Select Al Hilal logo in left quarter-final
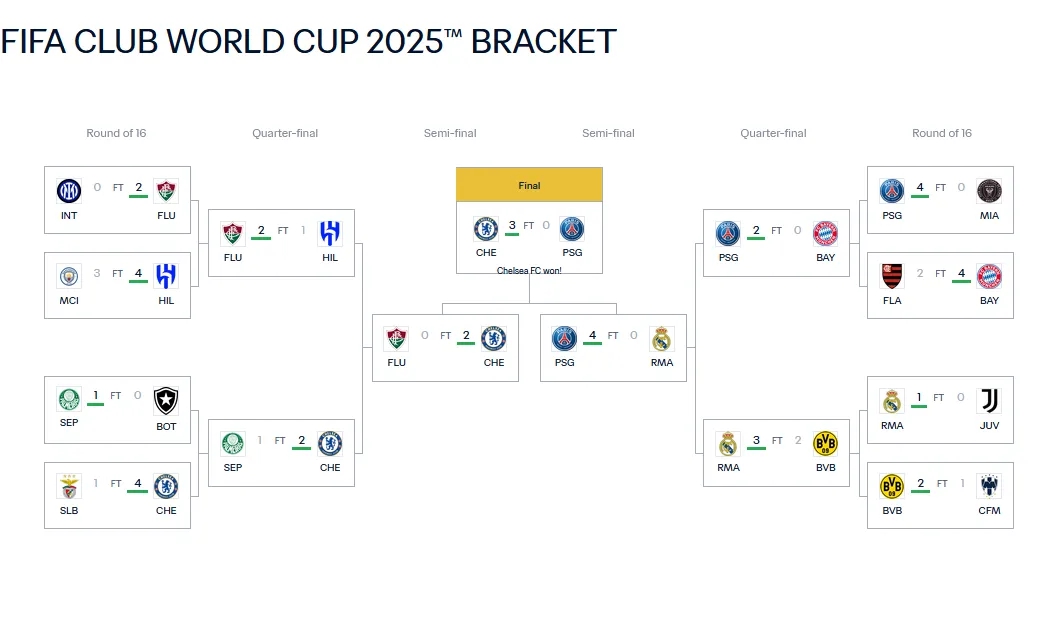The height and width of the screenshot is (644, 1058). coord(330,233)
